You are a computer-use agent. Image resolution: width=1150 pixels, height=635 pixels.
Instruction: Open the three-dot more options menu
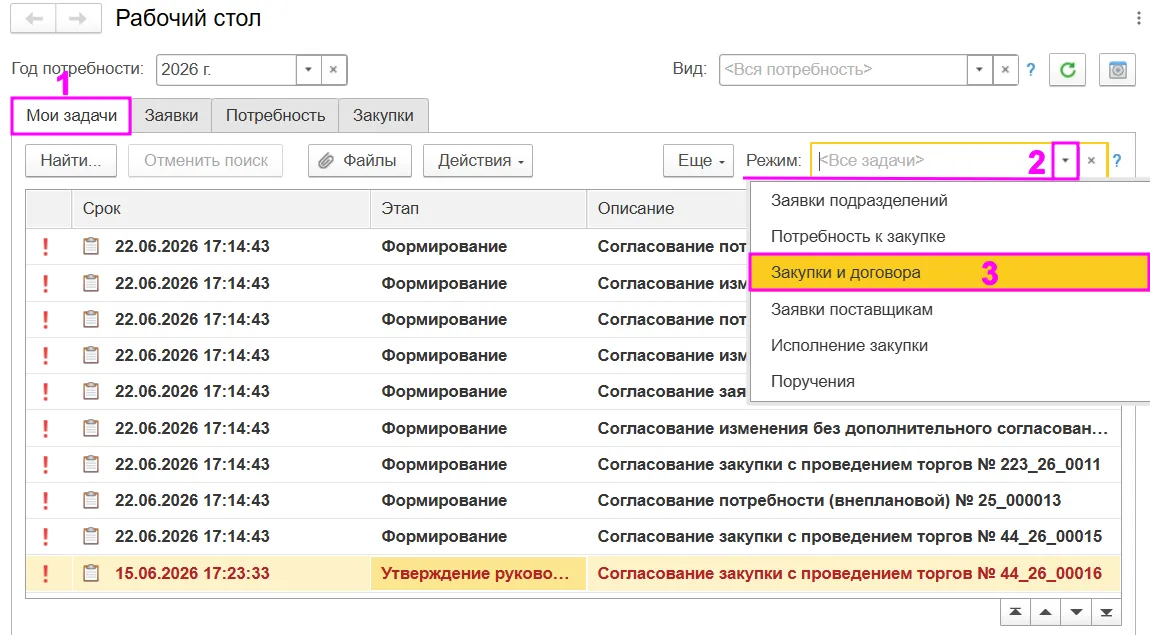click(x=1138, y=19)
